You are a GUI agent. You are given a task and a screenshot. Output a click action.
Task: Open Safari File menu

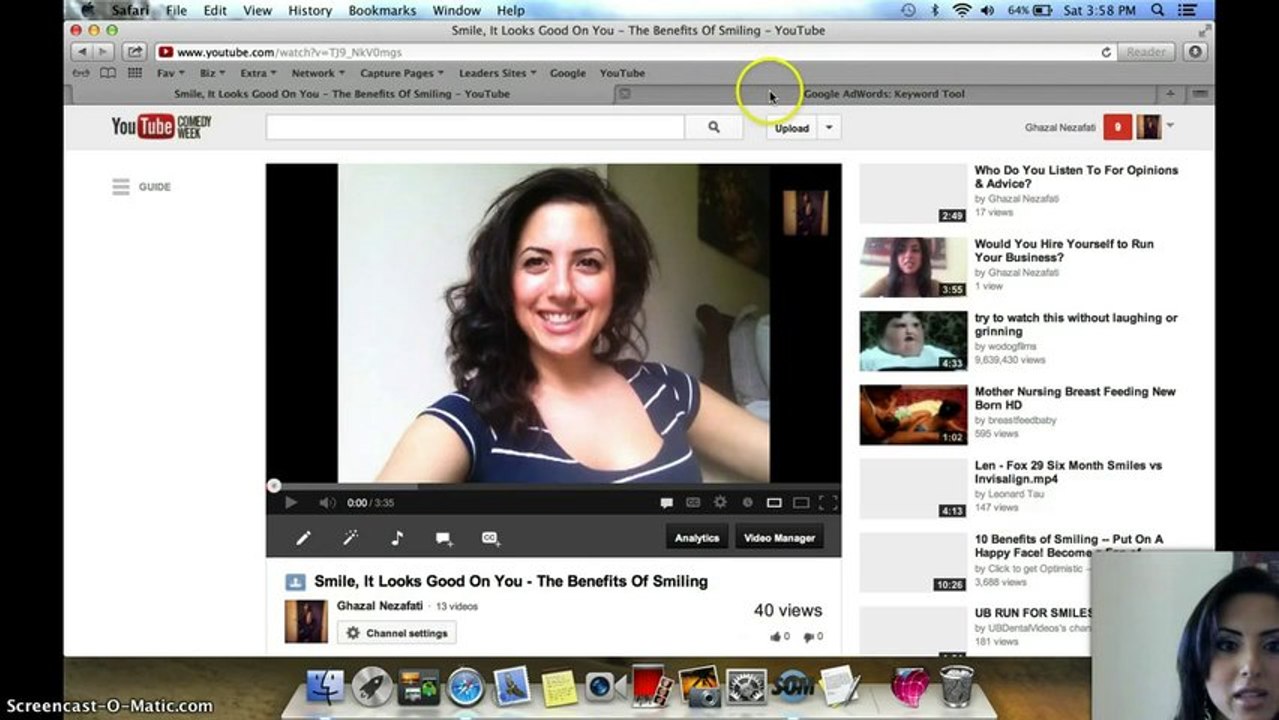[176, 10]
